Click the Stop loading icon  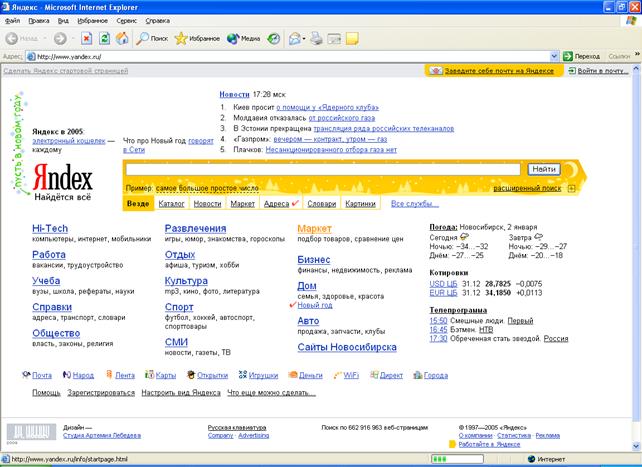[x=88, y=39]
